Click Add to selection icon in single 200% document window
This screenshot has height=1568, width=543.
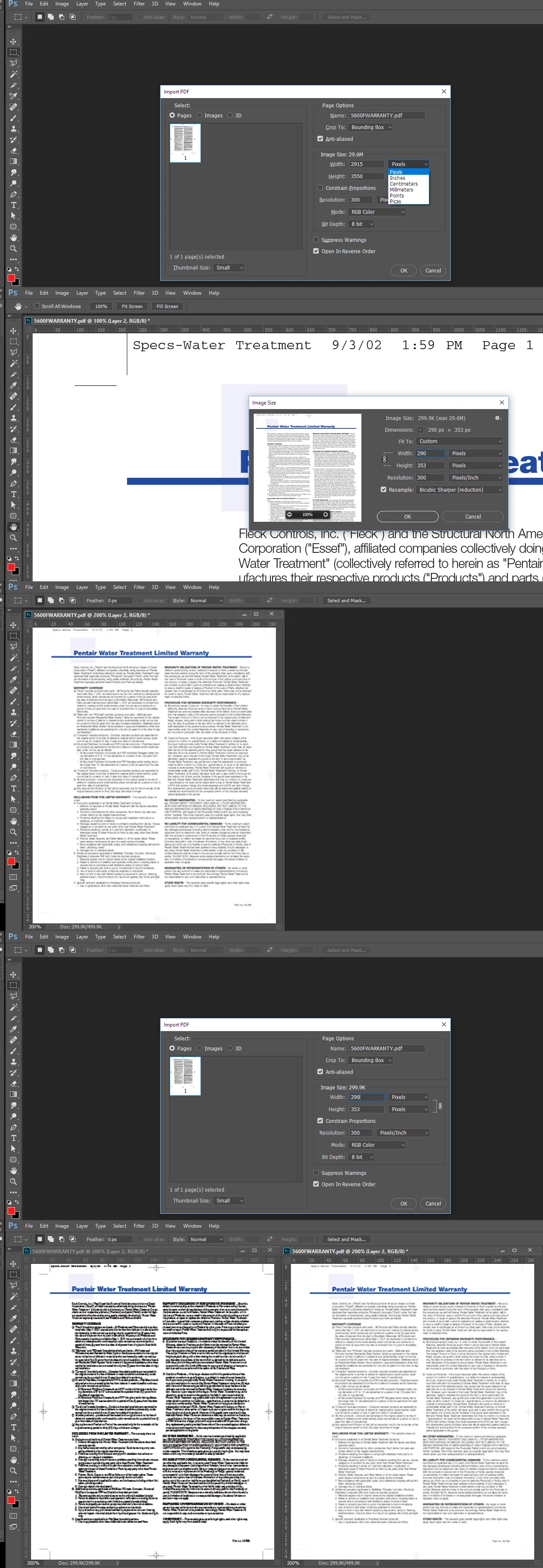click(x=50, y=600)
